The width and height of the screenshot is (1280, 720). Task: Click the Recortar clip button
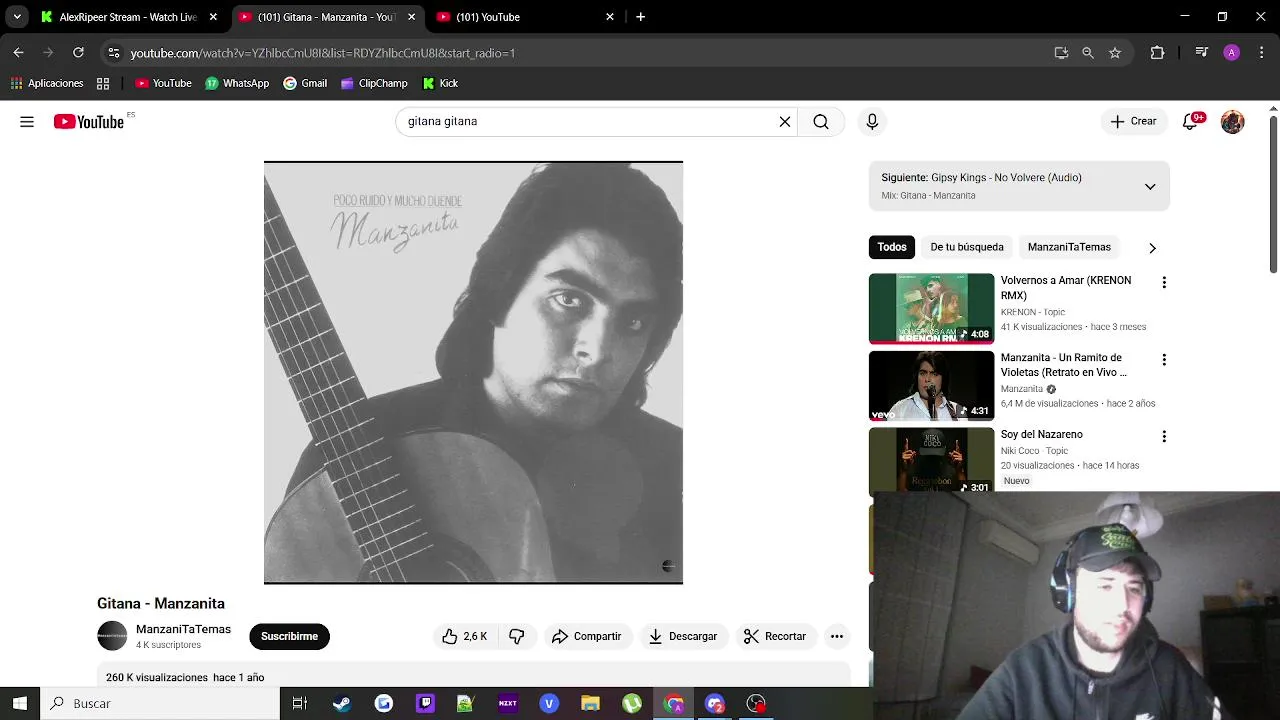[775, 636]
